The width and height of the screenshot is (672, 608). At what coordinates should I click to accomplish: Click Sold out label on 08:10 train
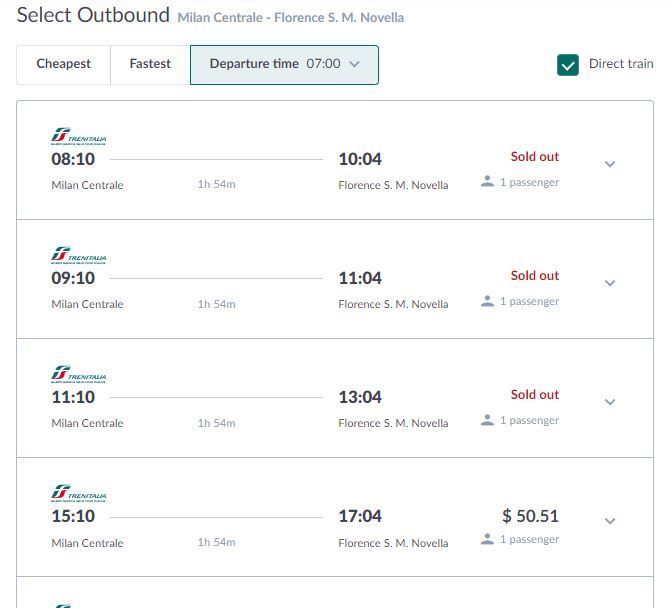[535, 156]
